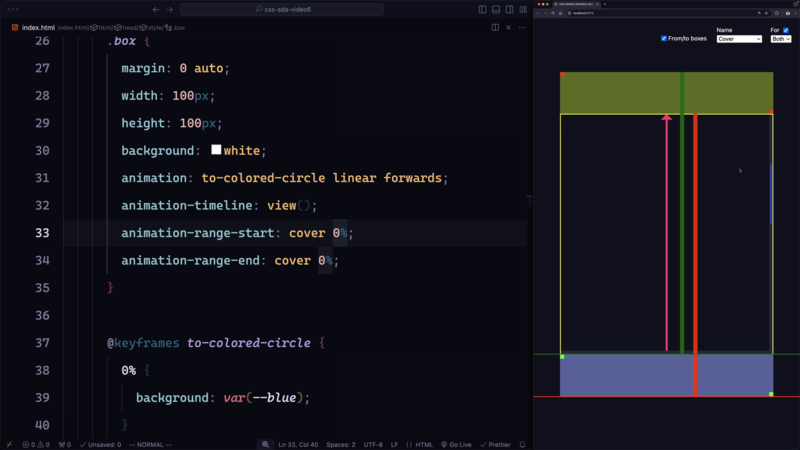Open the Name dropdown showing Cover
The width and height of the screenshot is (800, 450).
click(x=739, y=39)
